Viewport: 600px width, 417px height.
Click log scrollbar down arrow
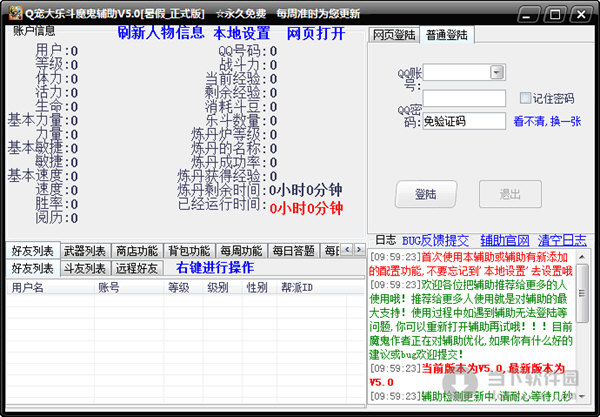pyautogui.click(x=582, y=396)
